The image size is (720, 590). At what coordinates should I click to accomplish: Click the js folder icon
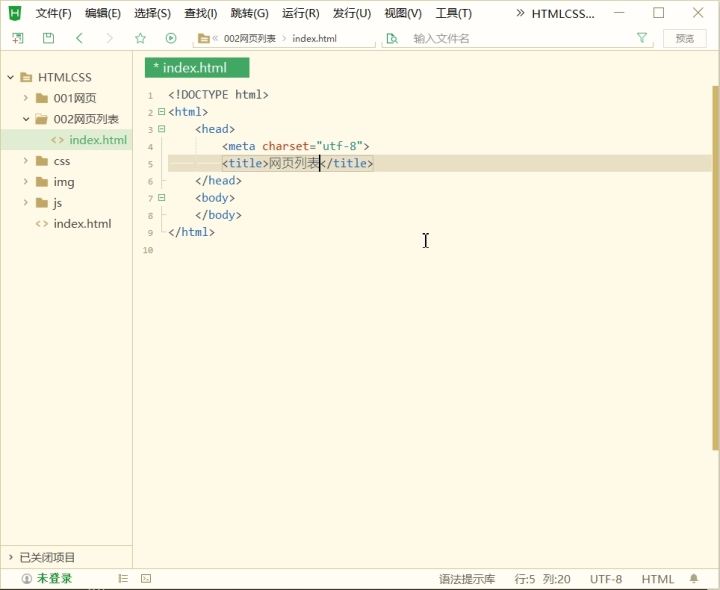coord(42,202)
